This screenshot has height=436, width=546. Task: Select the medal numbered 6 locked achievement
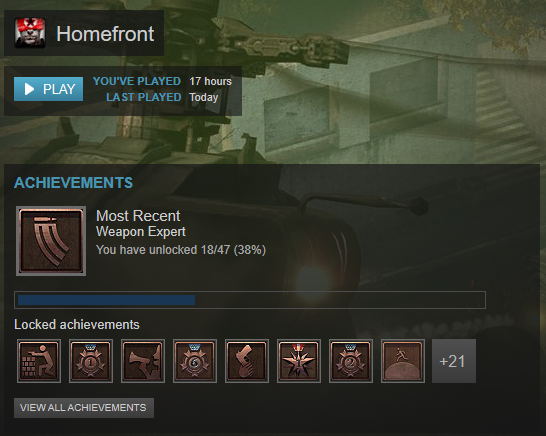(195, 361)
